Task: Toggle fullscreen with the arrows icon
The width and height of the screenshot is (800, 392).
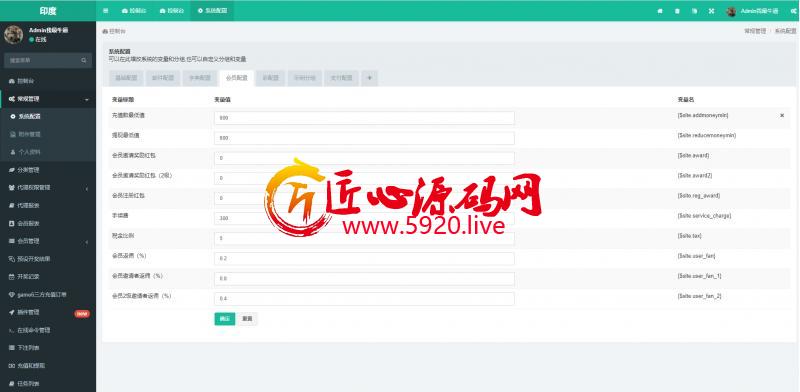Action: point(711,11)
